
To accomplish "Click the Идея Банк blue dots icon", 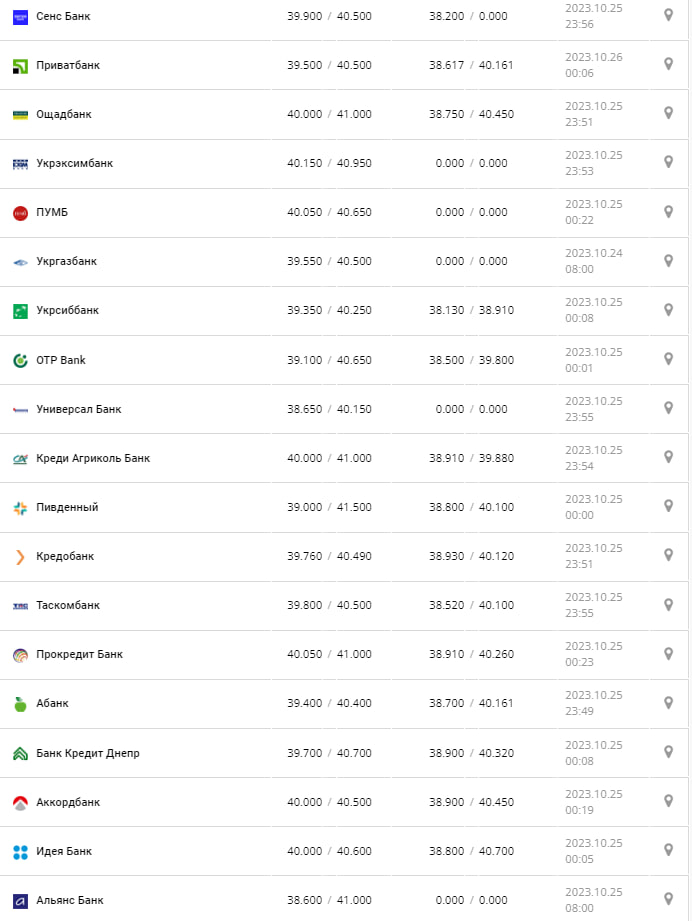I will coord(20,852).
